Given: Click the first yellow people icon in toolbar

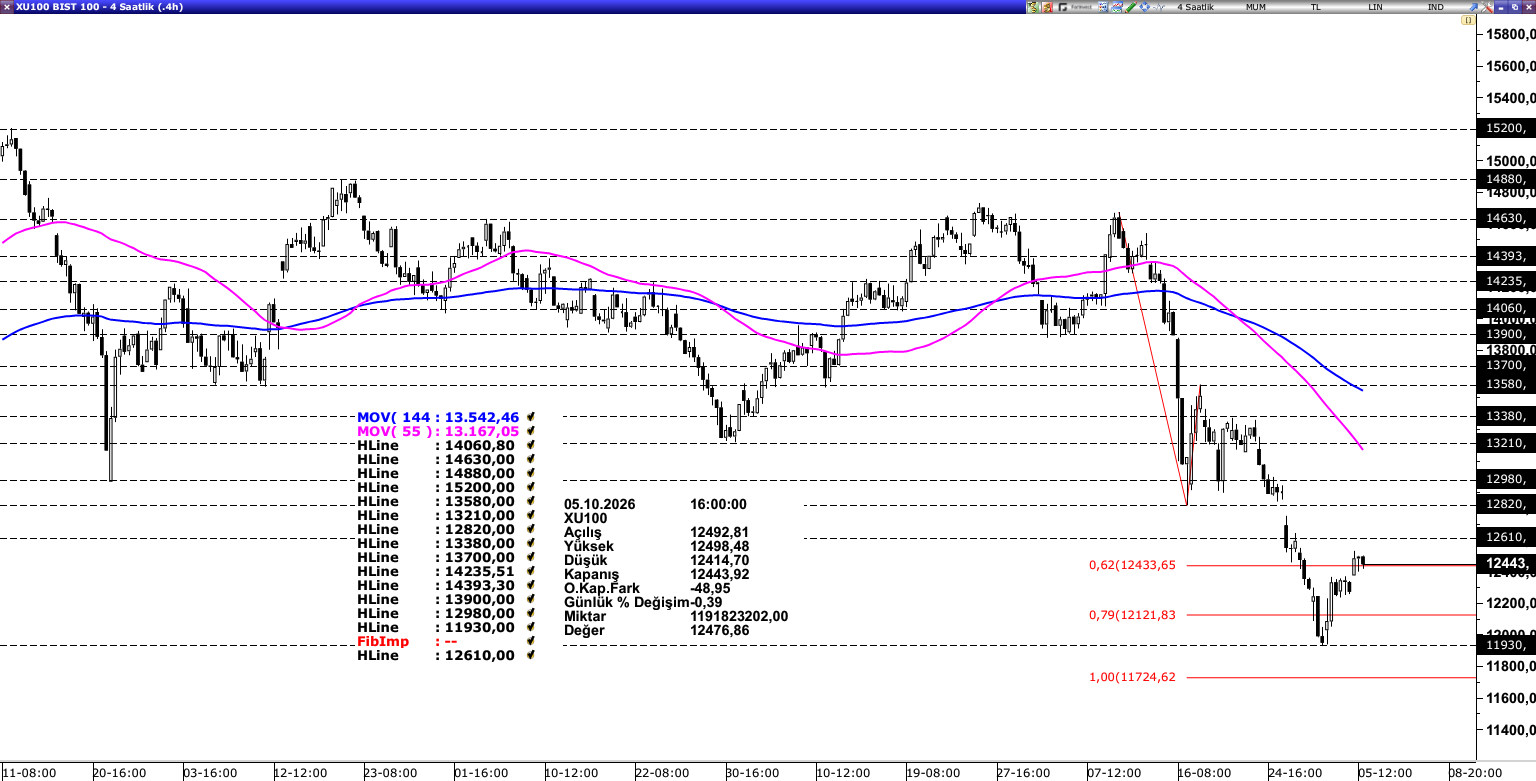Looking at the screenshot, I should (x=1033, y=7).
